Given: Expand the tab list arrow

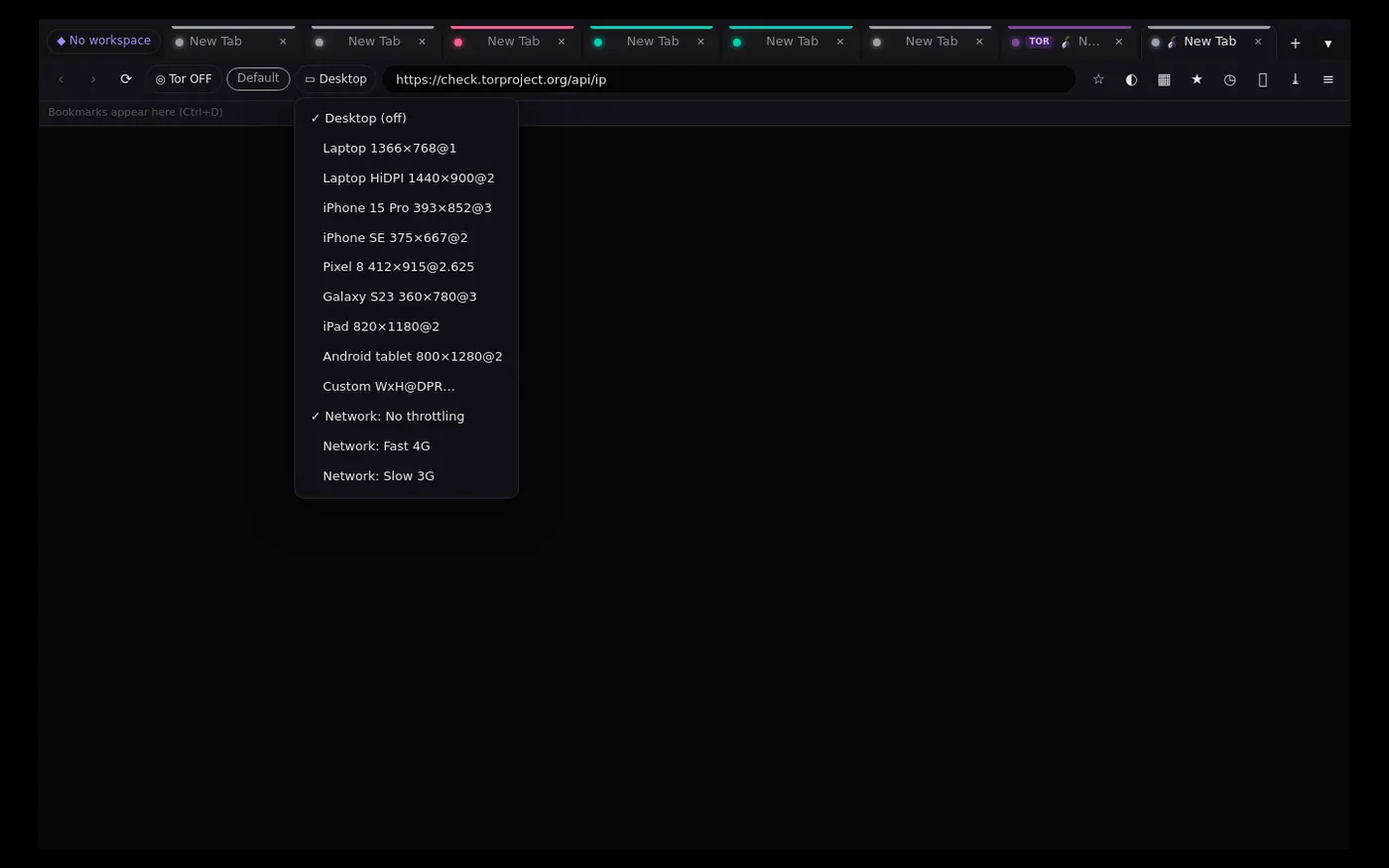Looking at the screenshot, I should point(1327,43).
